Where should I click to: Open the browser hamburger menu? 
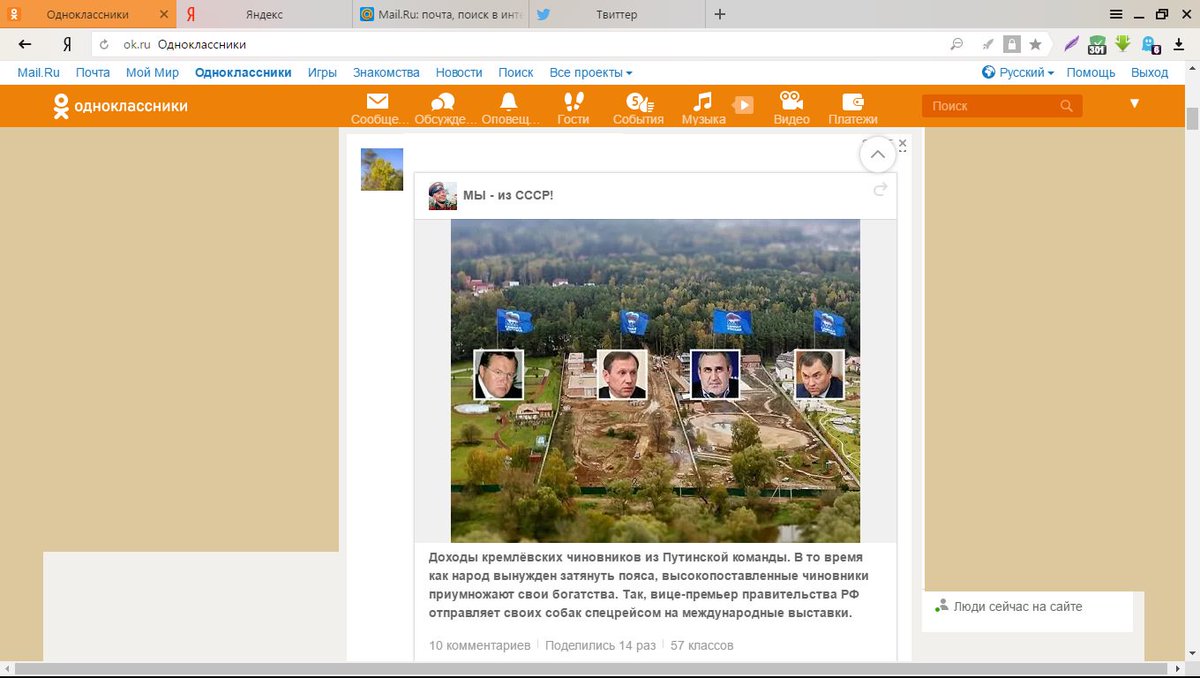point(1116,14)
